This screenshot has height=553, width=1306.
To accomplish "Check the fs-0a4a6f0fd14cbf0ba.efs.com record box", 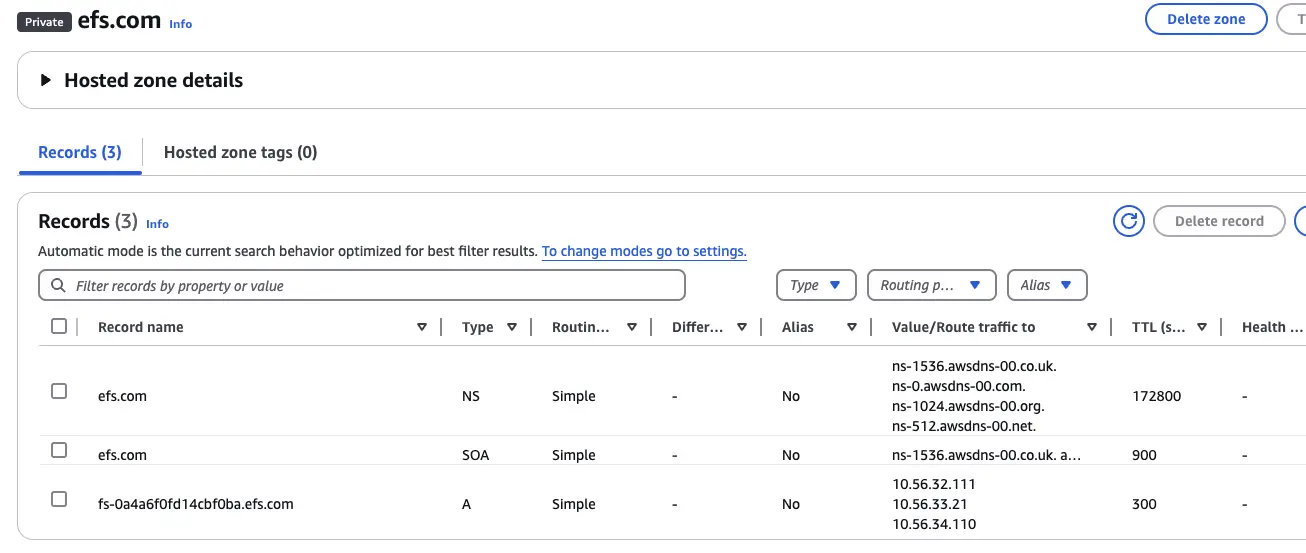I will click(x=59, y=499).
